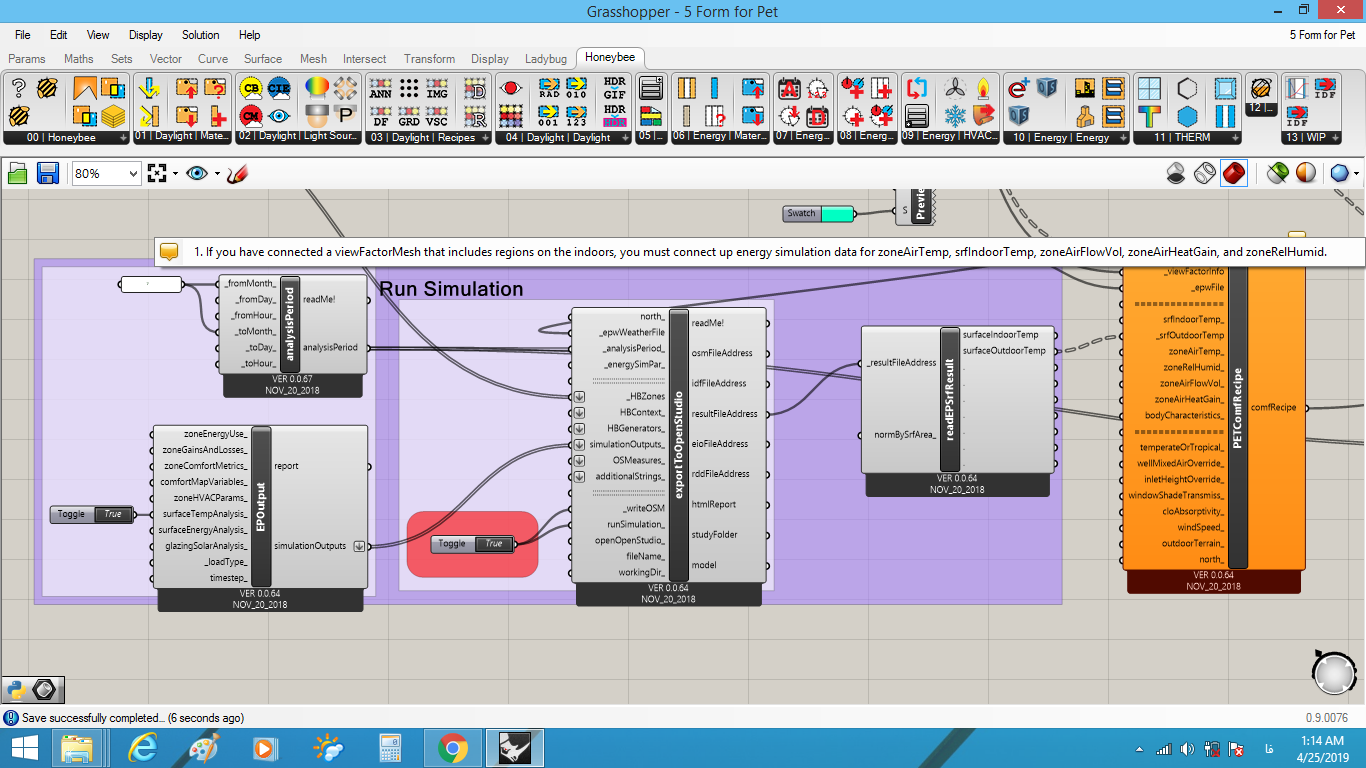Click the fan ventilation icon
The width and height of the screenshot is (1366, 768).
tap(956, 89)
